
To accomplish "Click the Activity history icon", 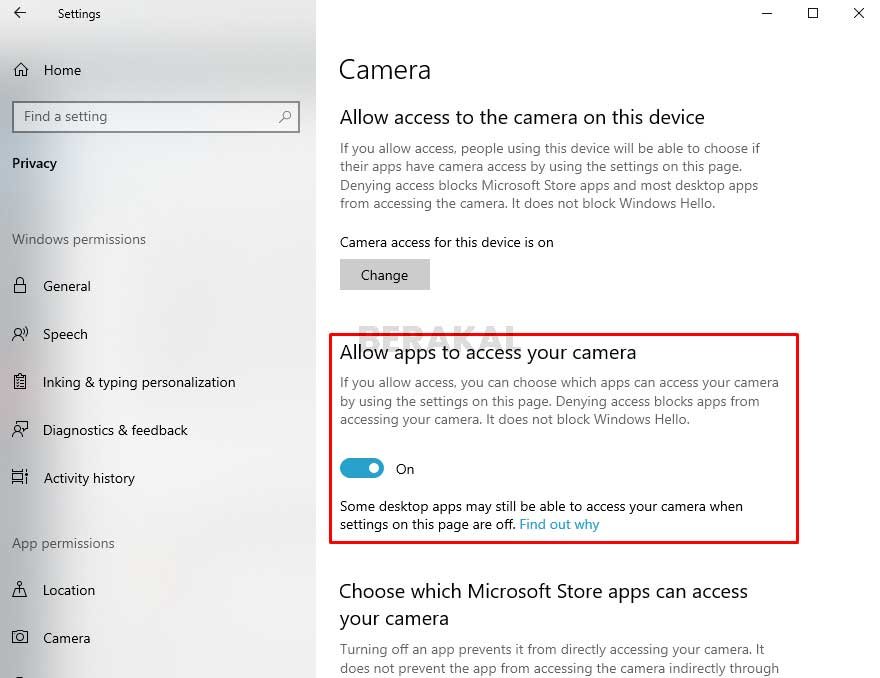I will coord(20,477).
